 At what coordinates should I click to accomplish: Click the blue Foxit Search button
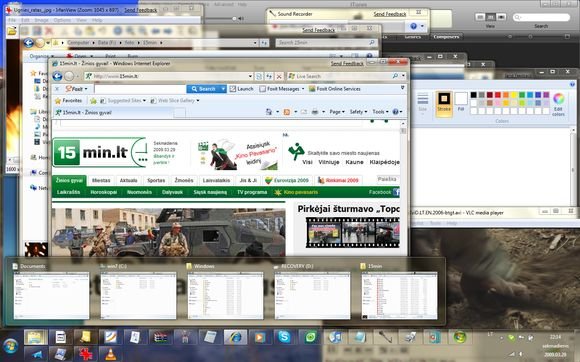(203, 89)
